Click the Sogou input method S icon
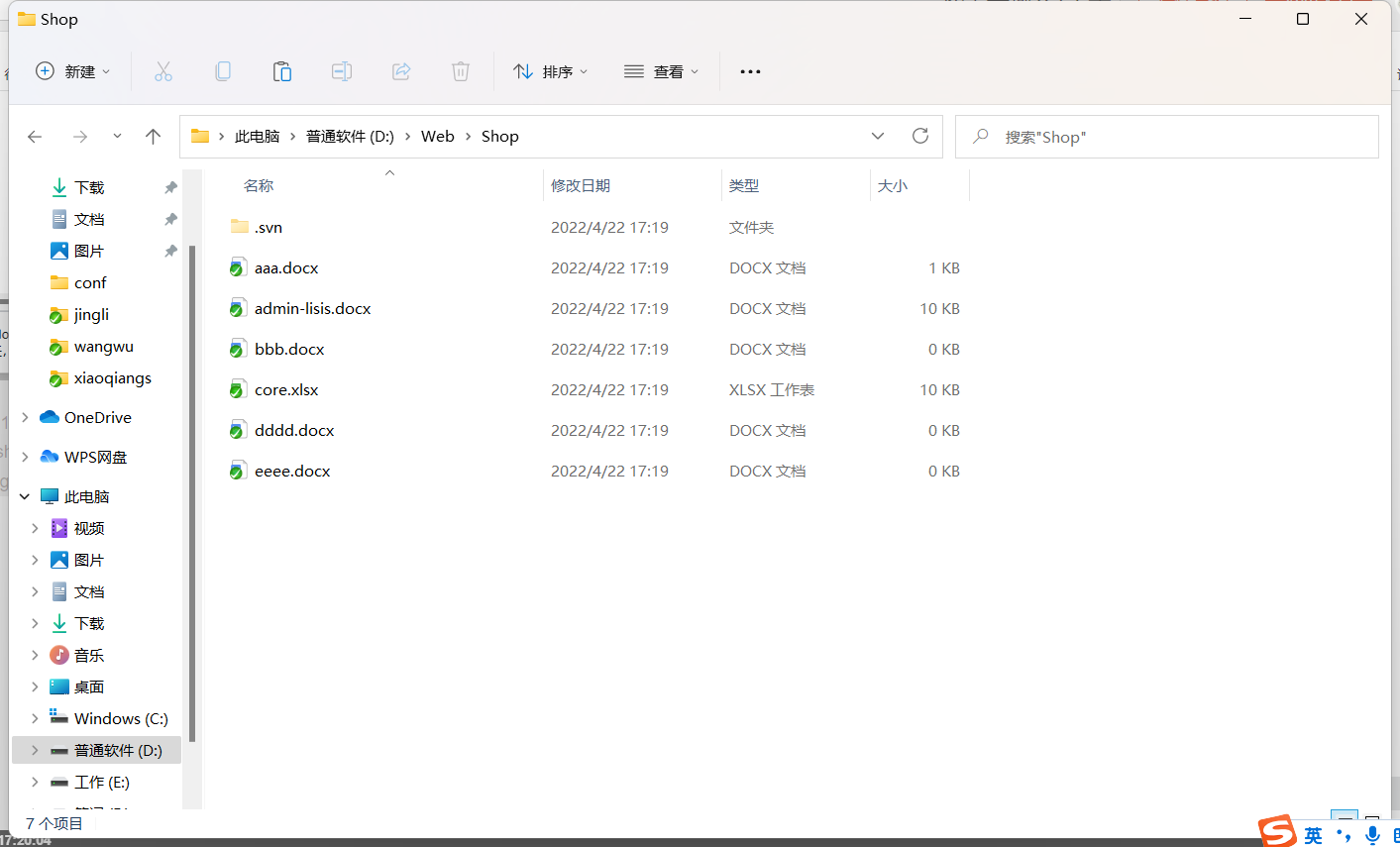1400x847 pixels. [1277, 832]
